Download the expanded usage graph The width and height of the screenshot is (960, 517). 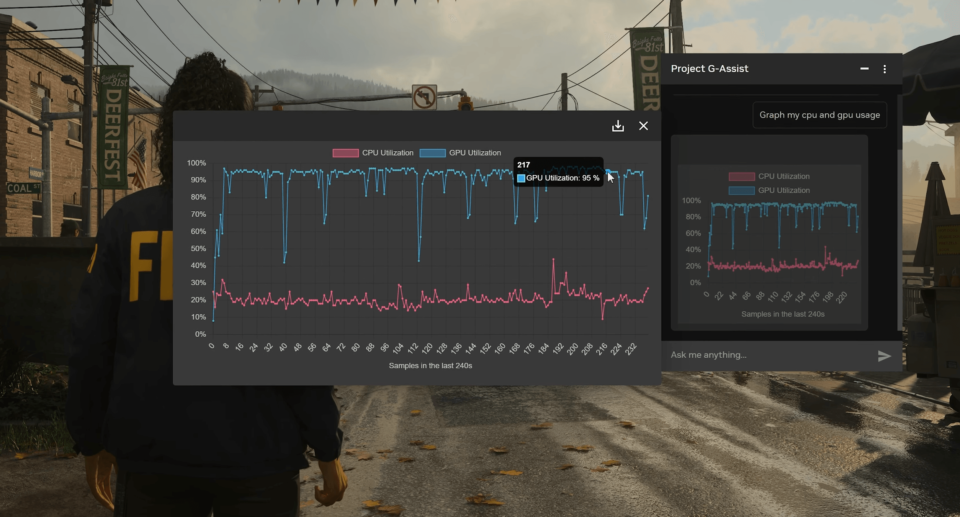pos(618,126)
